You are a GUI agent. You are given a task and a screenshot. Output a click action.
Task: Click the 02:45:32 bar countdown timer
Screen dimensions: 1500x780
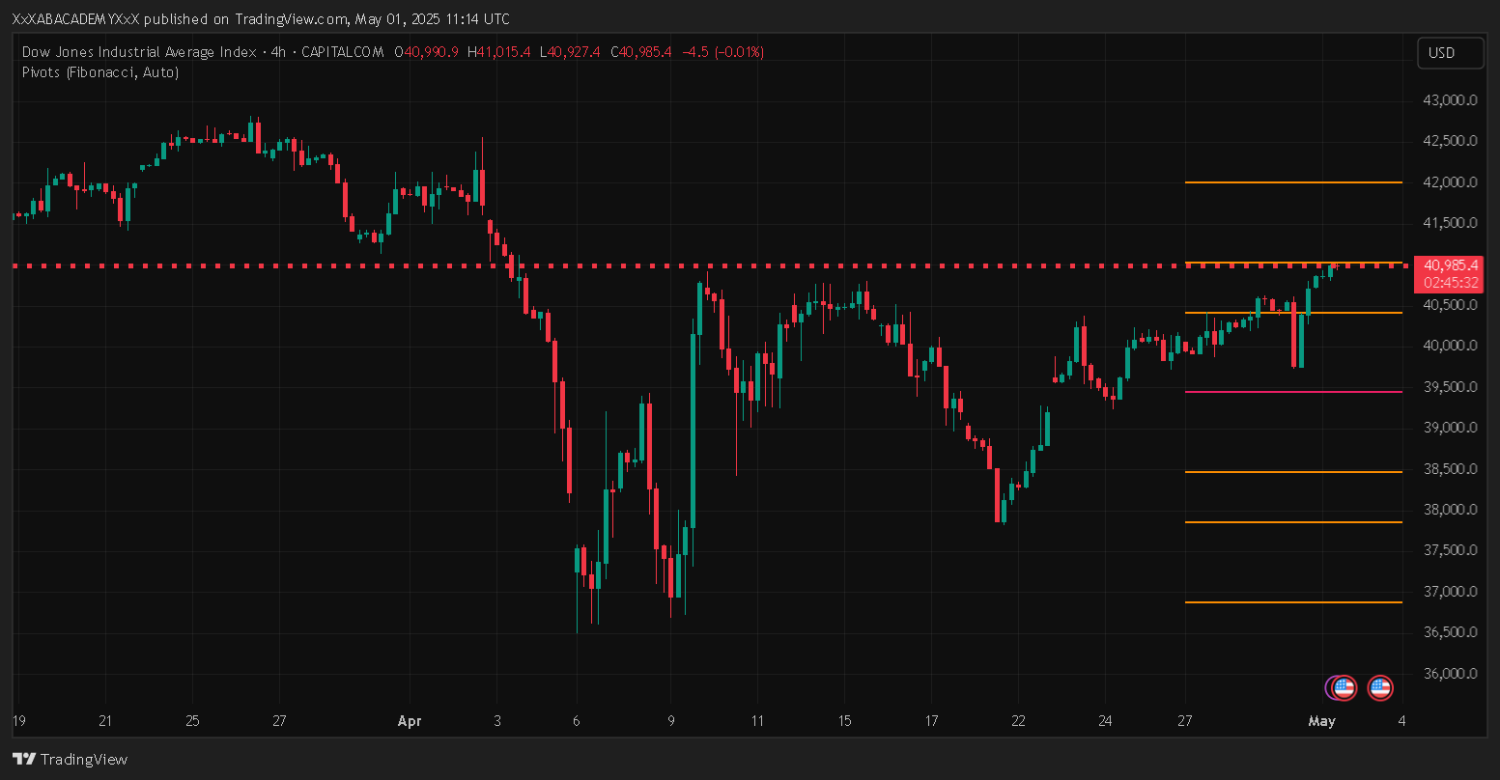(1452, 282)
